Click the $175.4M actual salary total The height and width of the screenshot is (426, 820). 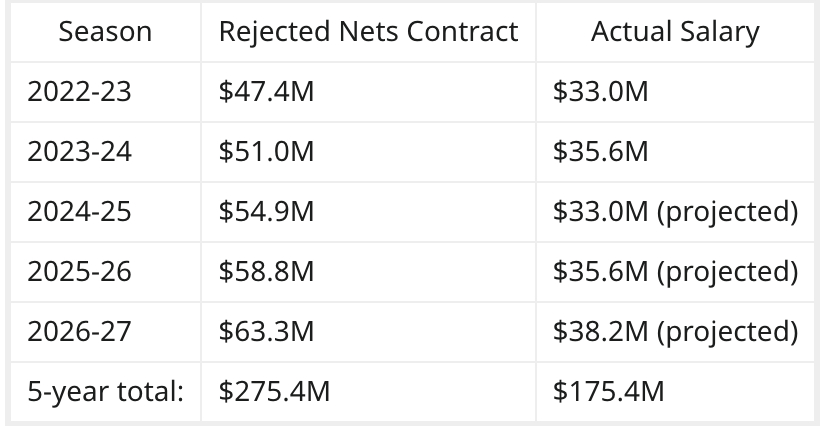click(x=608, y=391)
